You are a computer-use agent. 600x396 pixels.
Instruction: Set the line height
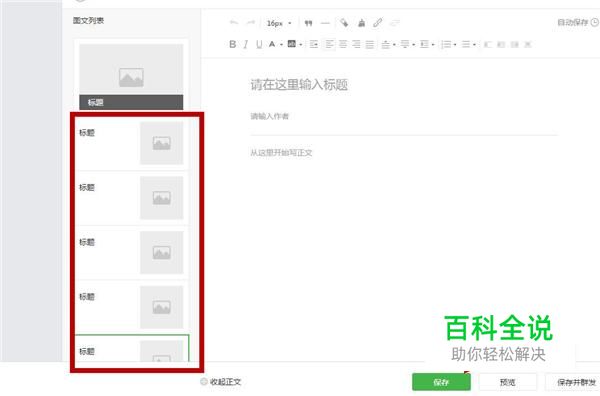tap(424, 44)
